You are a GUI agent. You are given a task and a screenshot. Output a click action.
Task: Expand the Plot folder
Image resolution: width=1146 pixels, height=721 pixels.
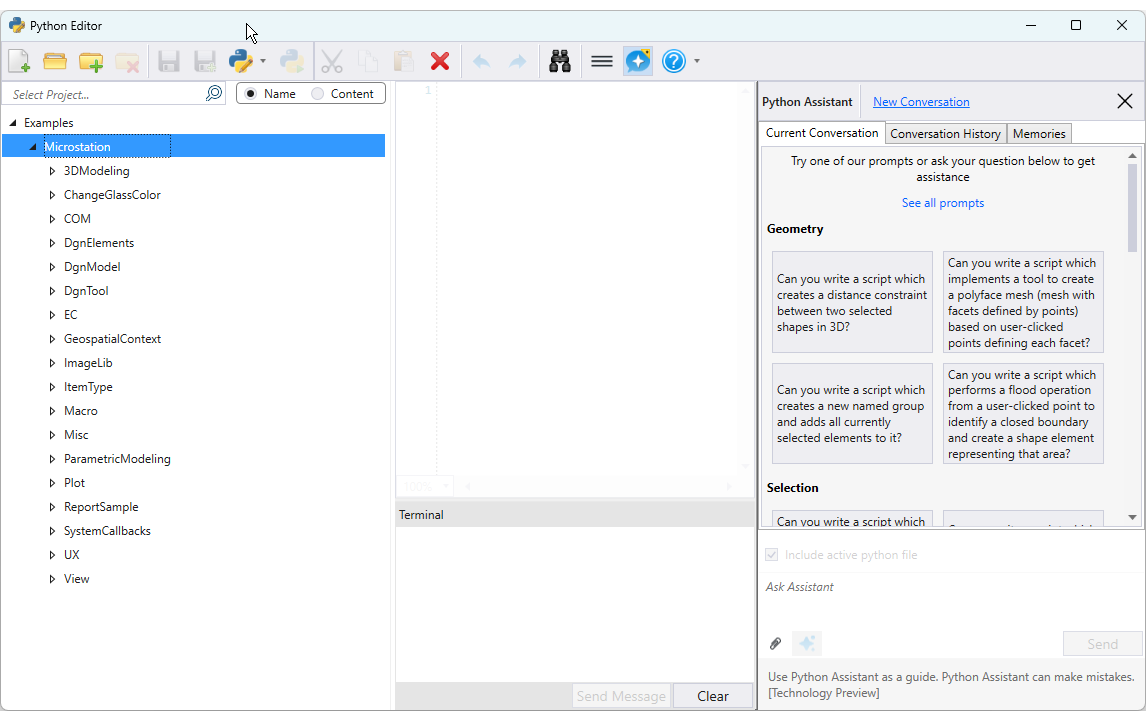point(52,483)
